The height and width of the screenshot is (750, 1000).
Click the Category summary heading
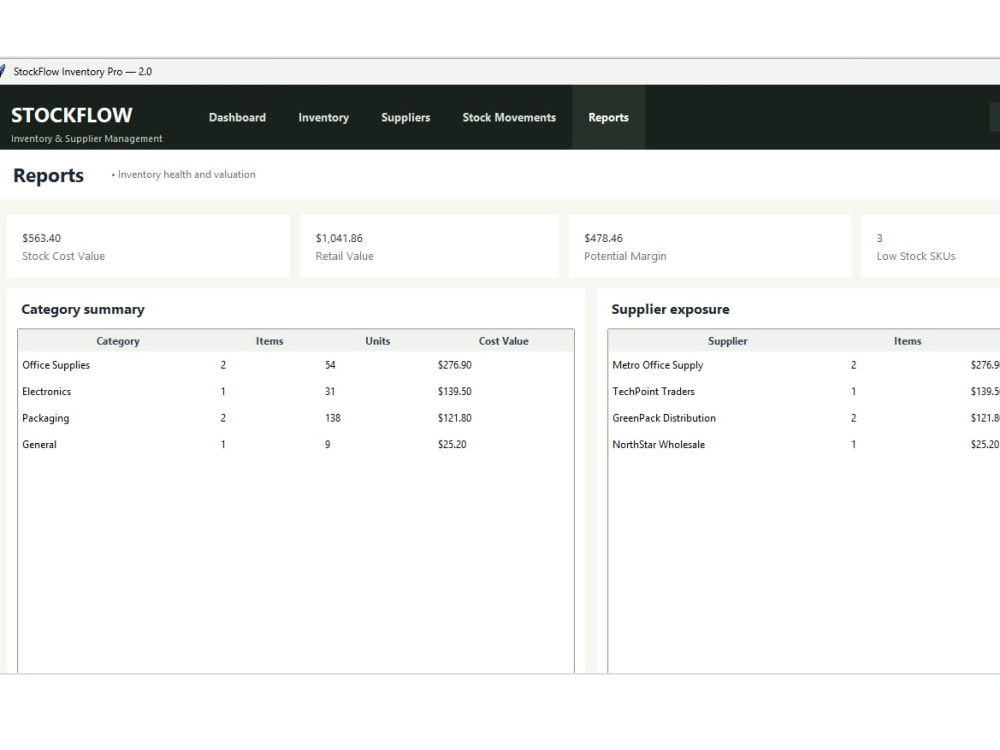(83, 309)
